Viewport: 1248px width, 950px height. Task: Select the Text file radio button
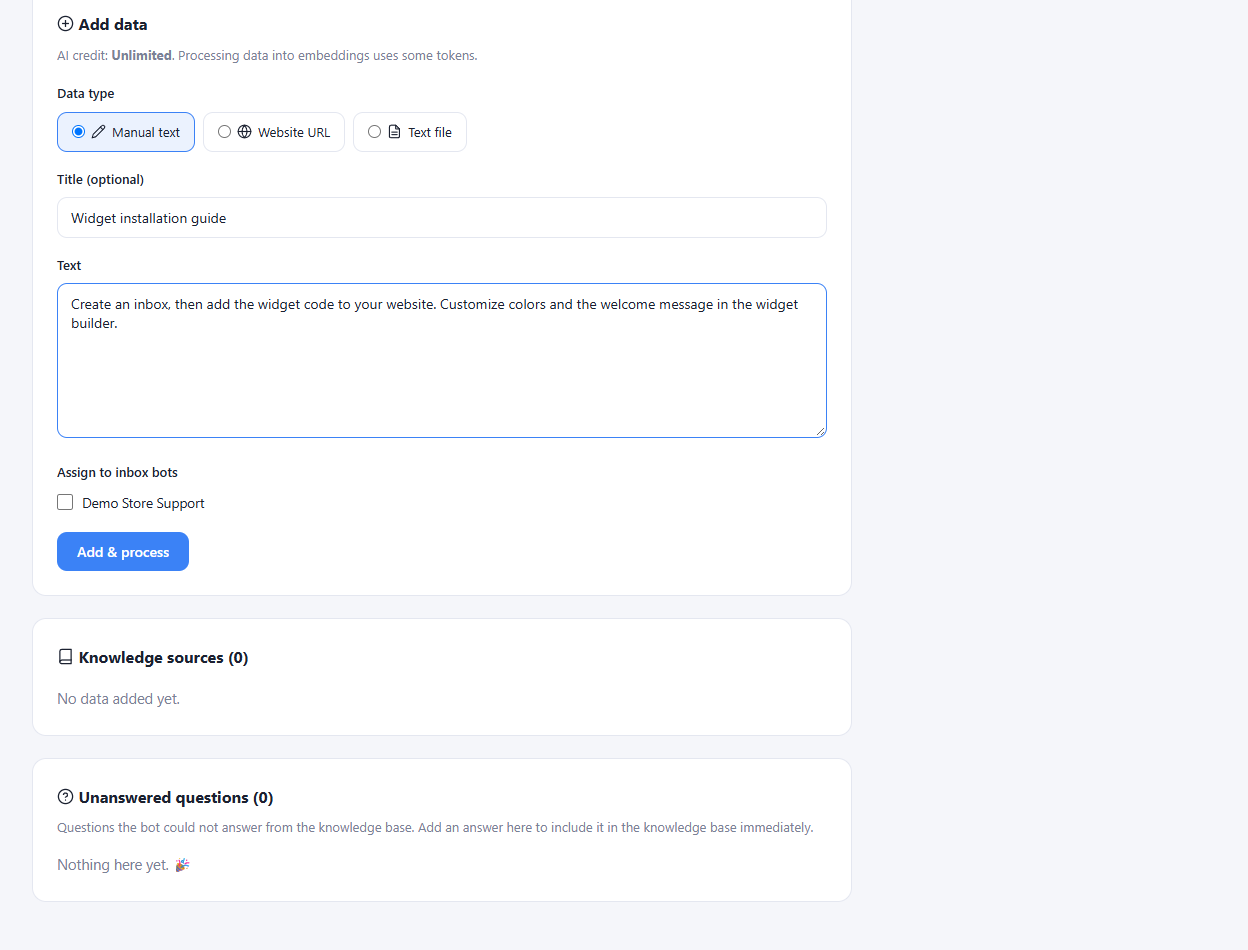(374, 132)
